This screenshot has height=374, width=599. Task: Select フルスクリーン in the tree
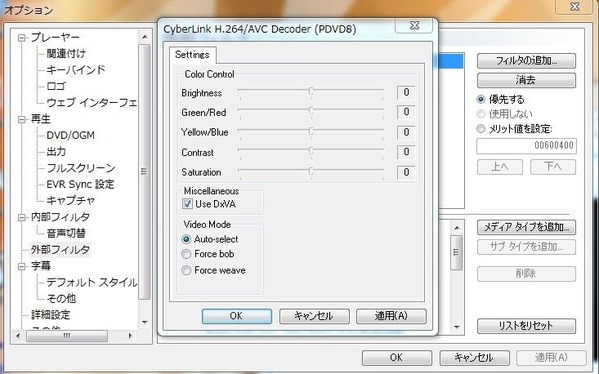click(x=81, y=168)
